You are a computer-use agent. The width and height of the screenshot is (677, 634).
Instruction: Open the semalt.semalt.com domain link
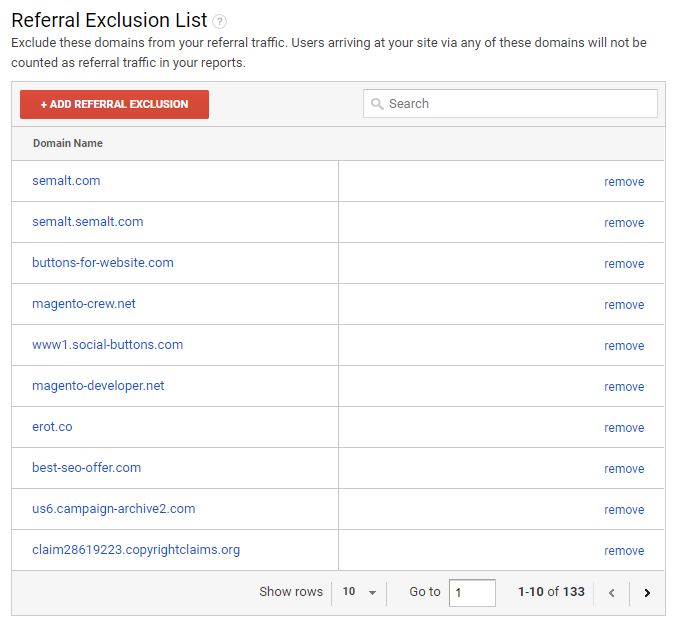point(88,222)
